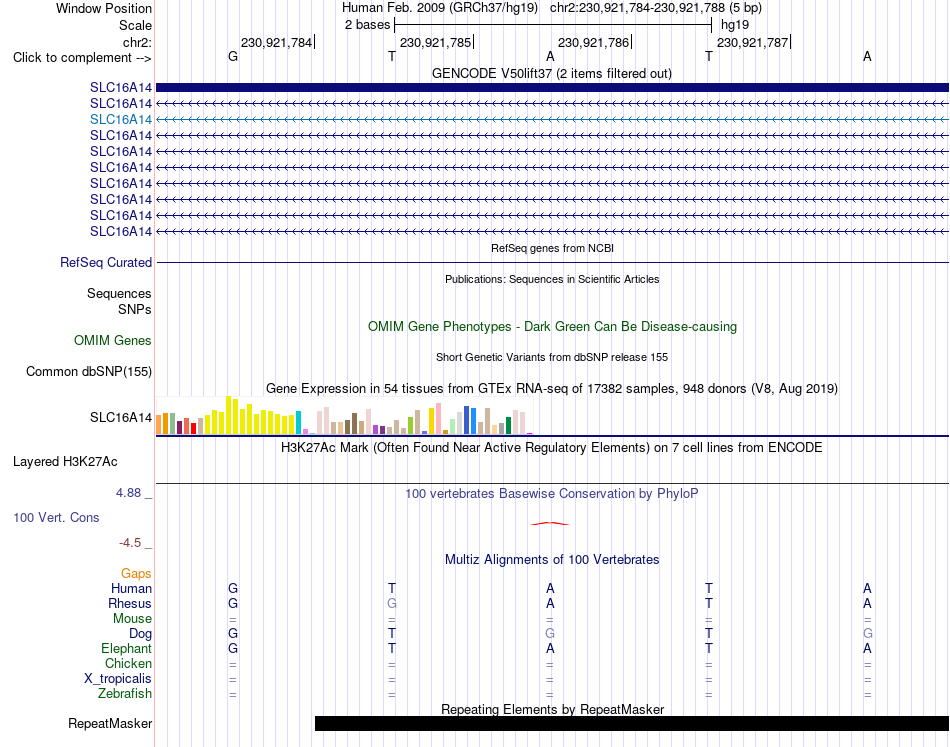Click the 'Sequences' track label

pos(119,294)
